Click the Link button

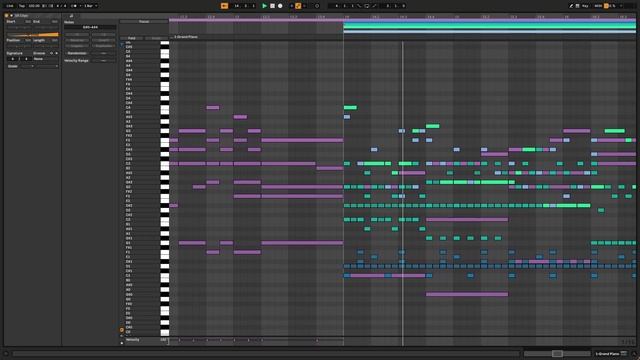pos(10,6)
